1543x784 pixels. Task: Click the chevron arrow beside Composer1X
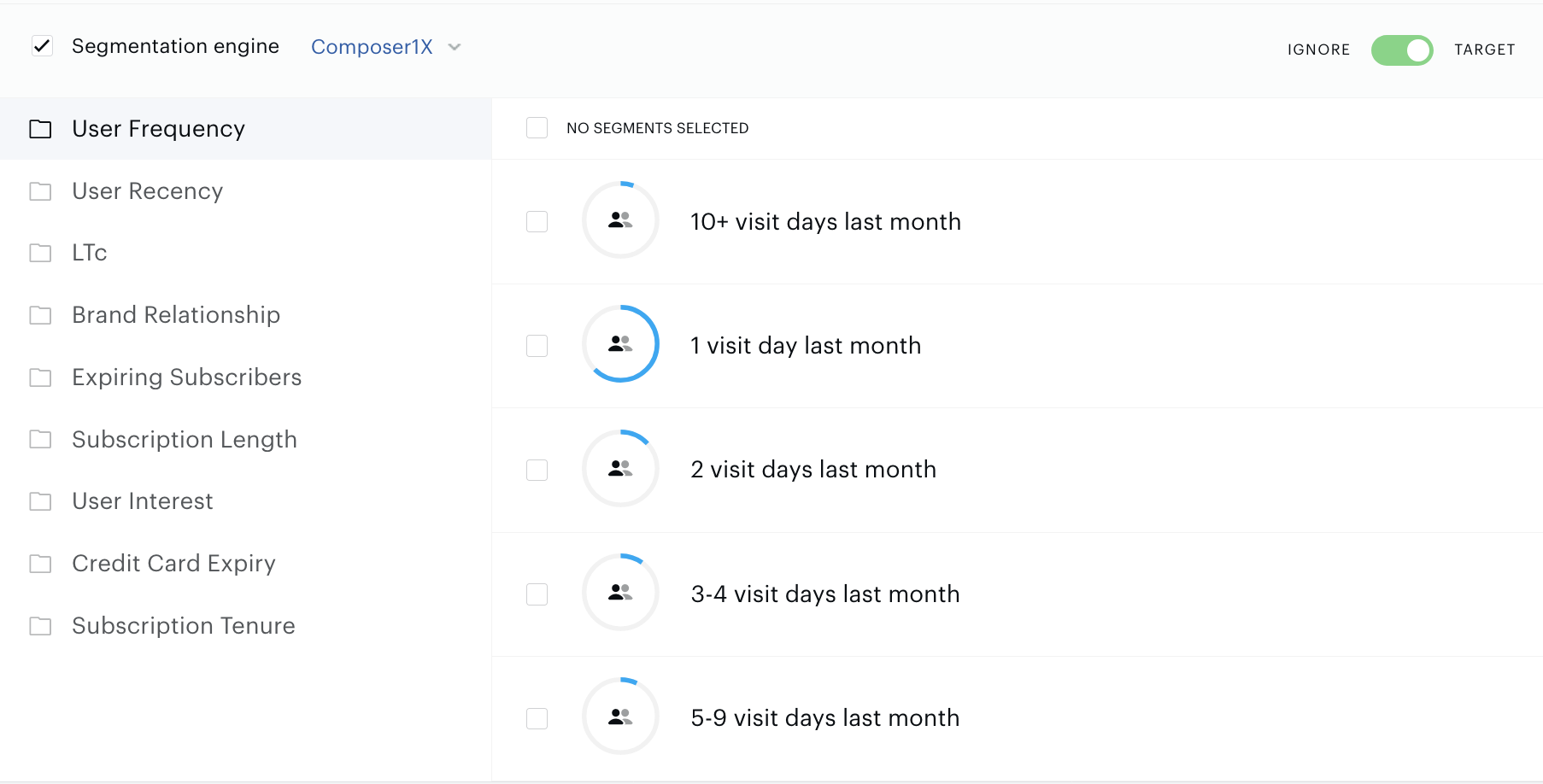[x=455, y=47]
